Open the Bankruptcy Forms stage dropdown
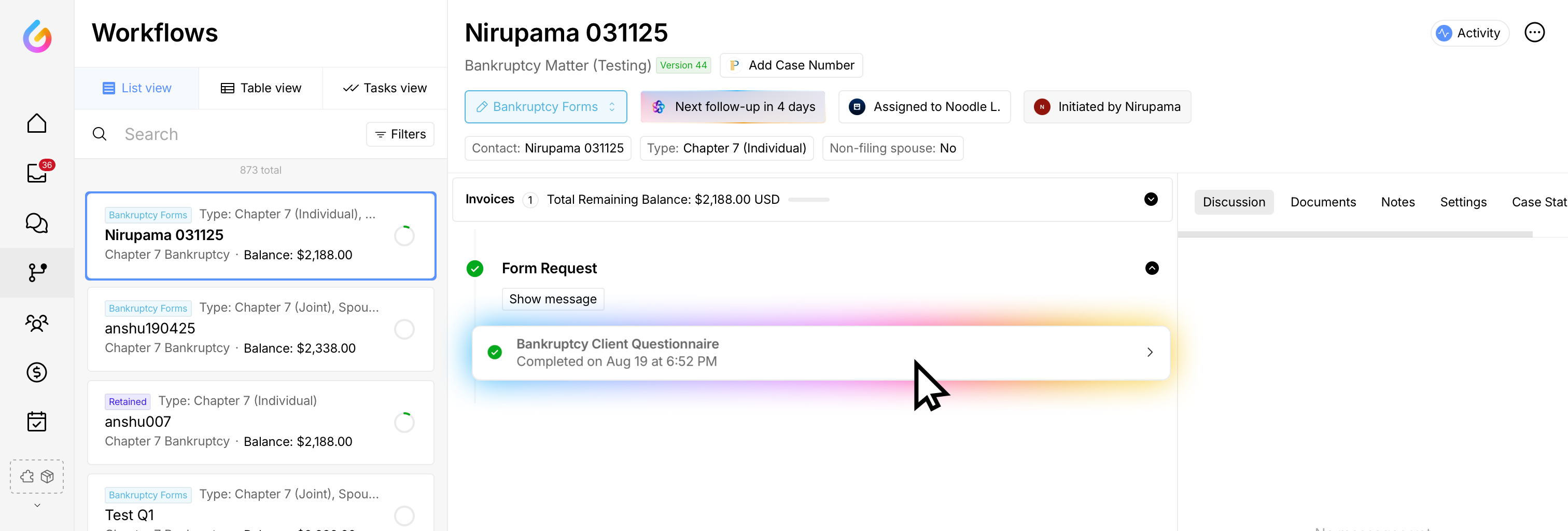Image resolution: width=1568 pixels, height=531 pixels. 545,107
